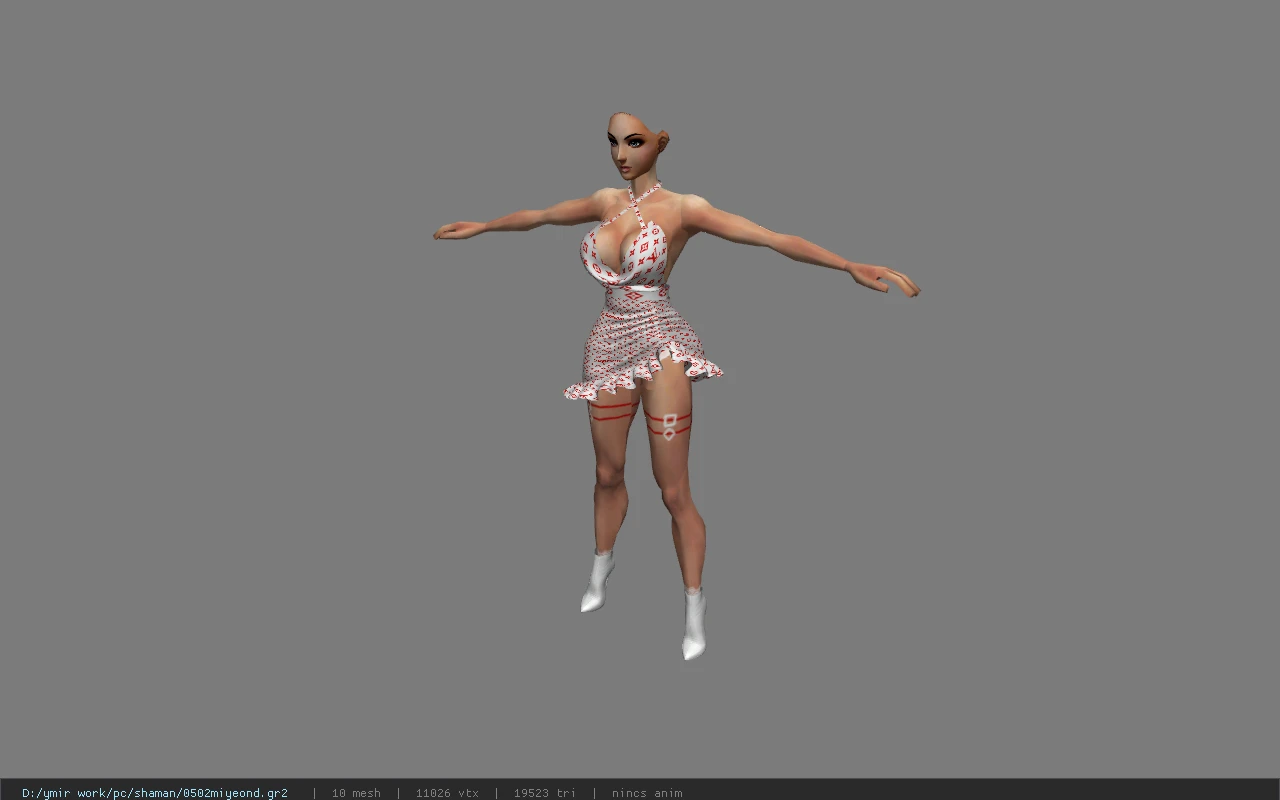Image resolution: width=1280 pixels, height=800 pixels.
Task: Click the 3D character model in viewport
Action: [x=676, y=386]
